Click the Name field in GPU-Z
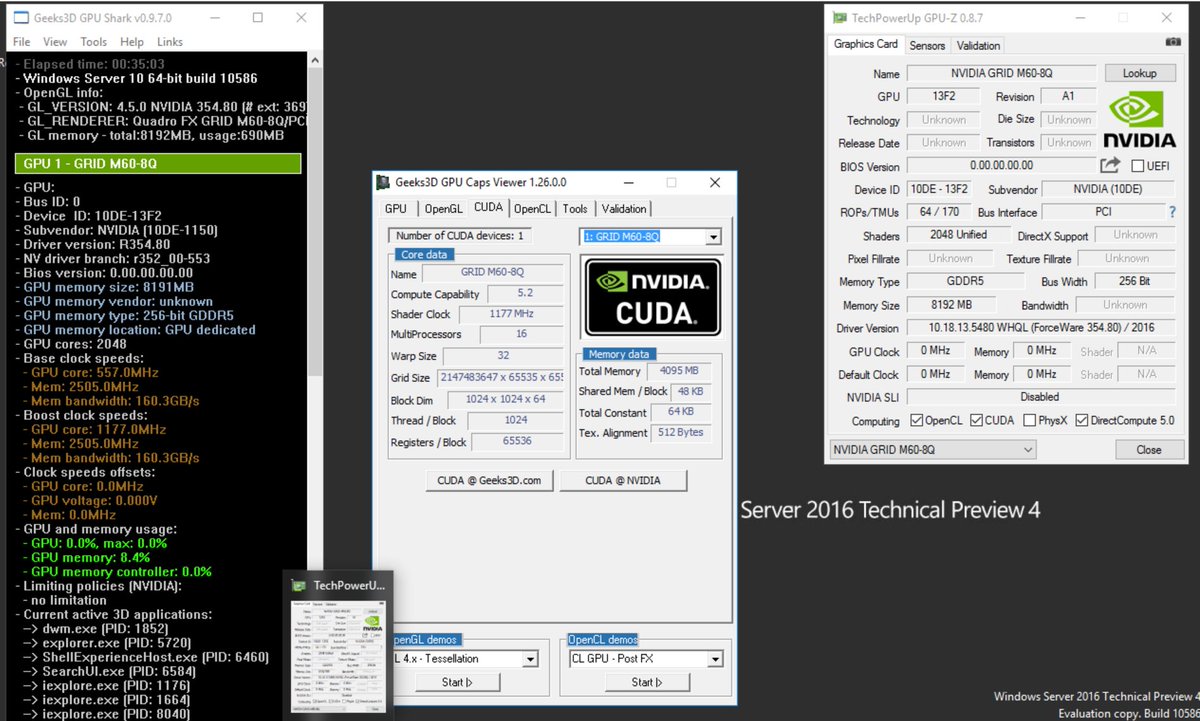Viewport: 1200px width, 721px height. 1001,74
